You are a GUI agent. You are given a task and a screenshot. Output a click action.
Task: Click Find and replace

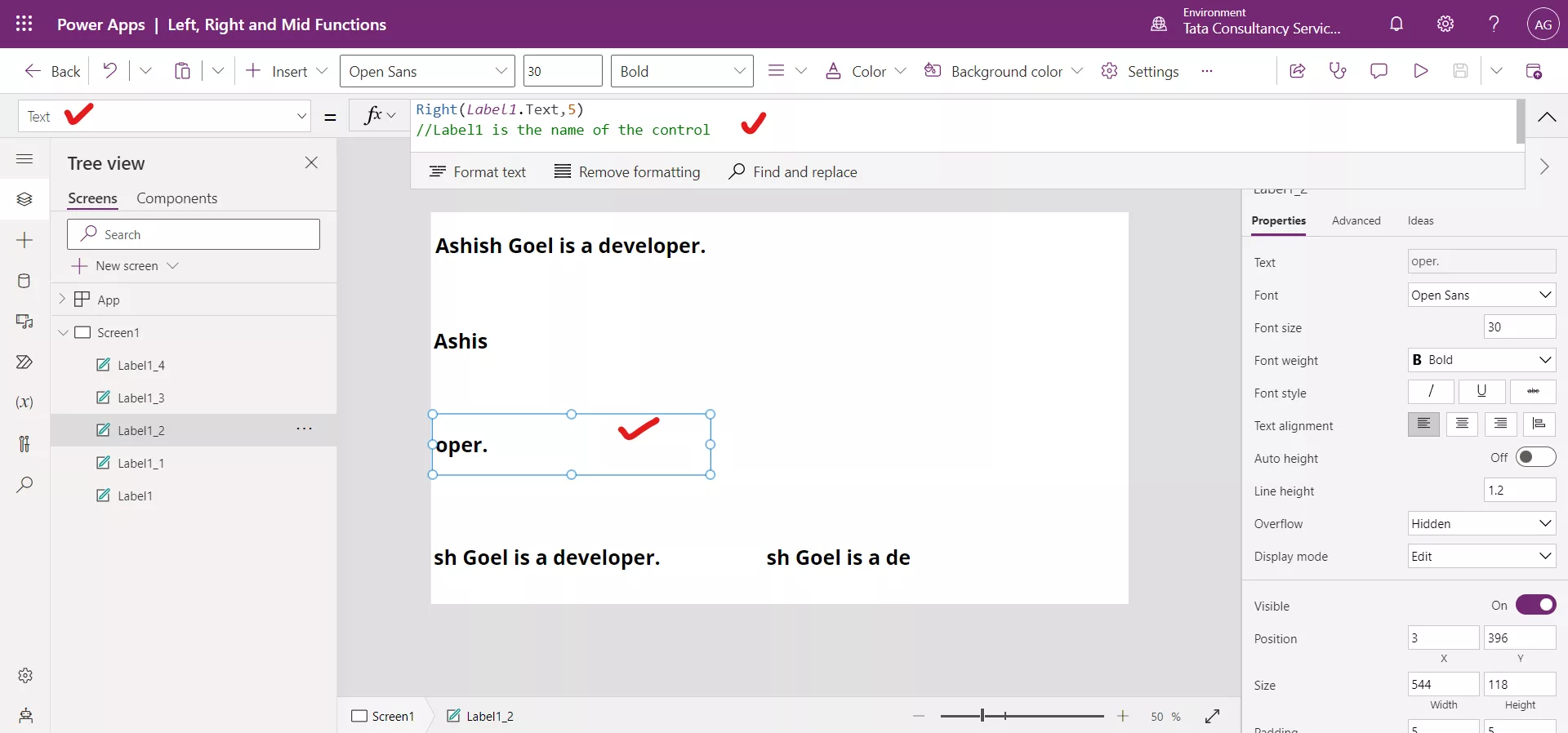(x=793, y=171)
